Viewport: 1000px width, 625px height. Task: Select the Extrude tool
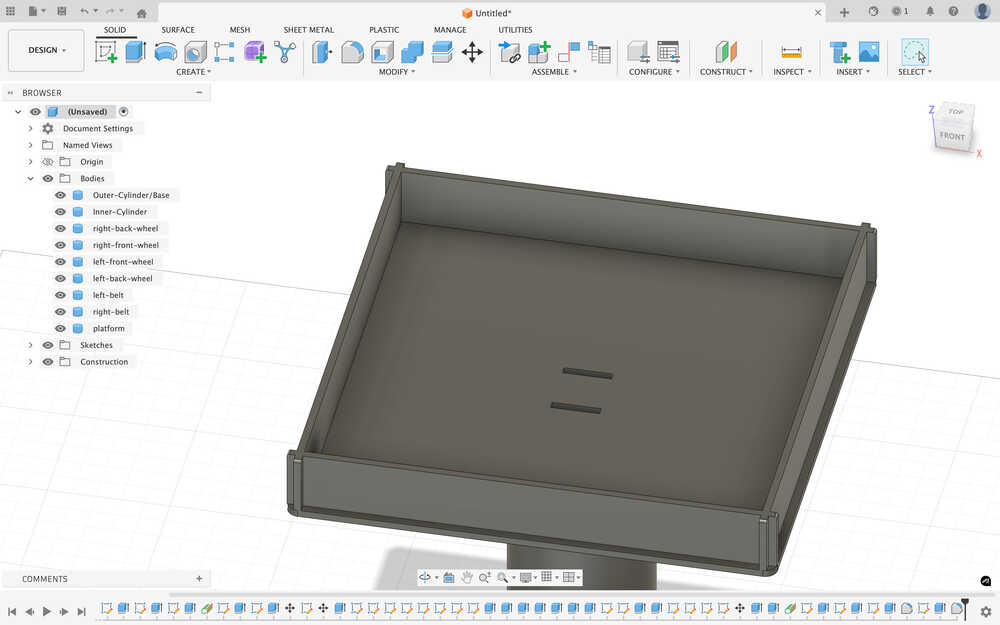[135, 52]
